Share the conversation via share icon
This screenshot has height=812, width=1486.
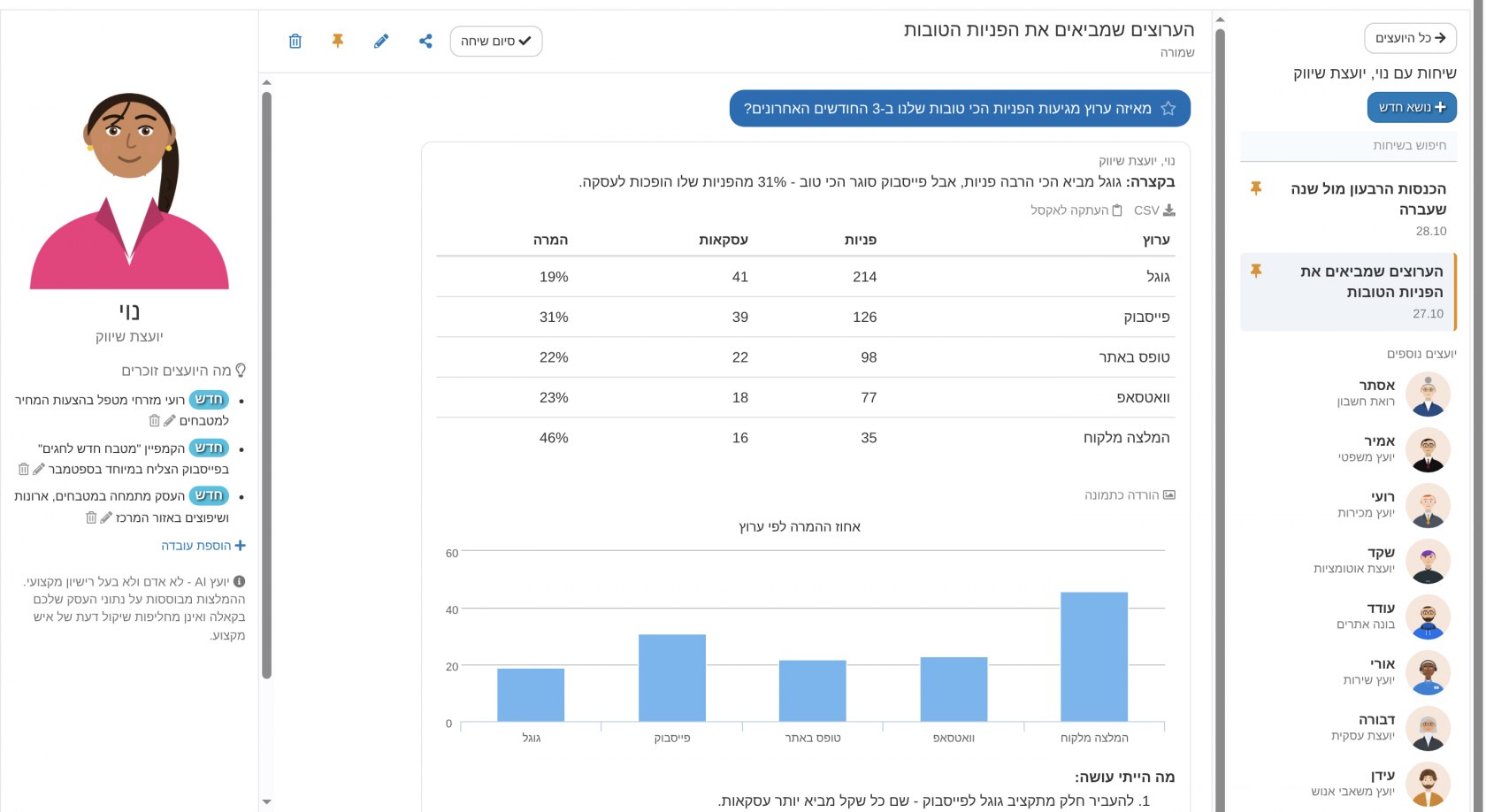tap(425, 41)
